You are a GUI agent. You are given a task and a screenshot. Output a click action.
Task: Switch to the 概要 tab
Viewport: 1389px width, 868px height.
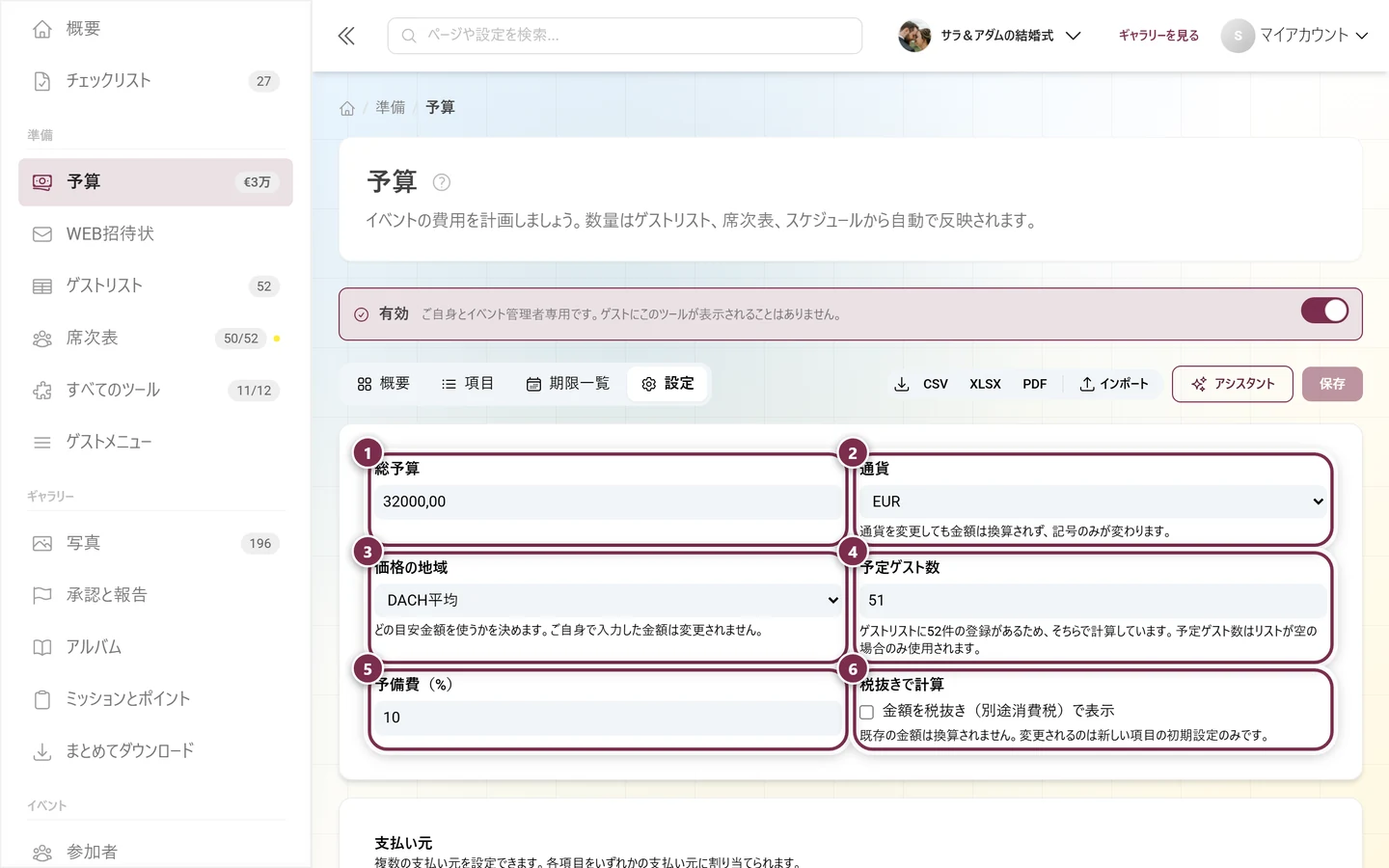[x=384, y=384]
